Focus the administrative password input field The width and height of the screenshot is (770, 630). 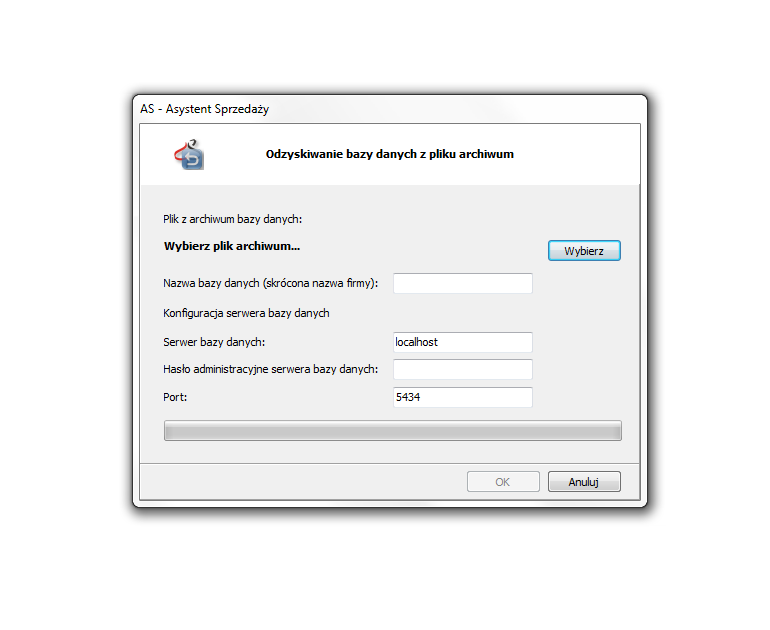click(x=463, y=369)
